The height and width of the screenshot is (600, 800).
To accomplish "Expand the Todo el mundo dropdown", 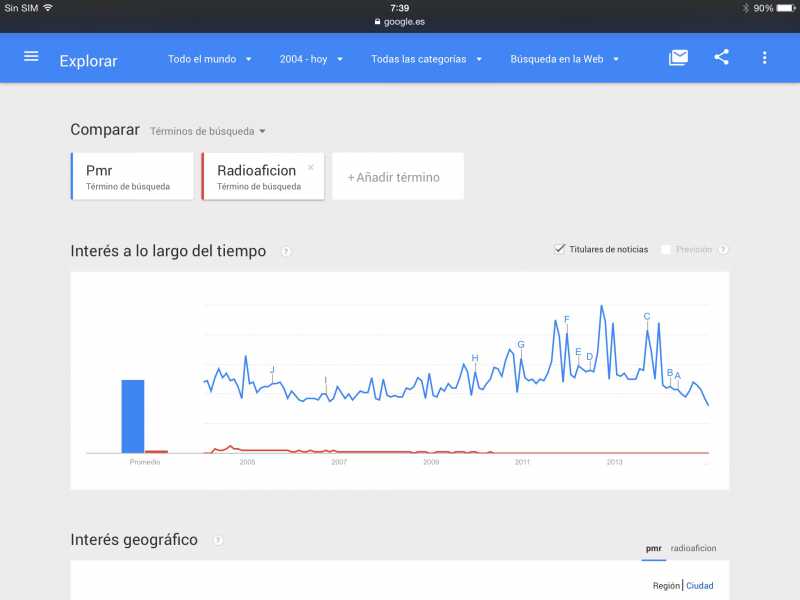I will [210, 59].
